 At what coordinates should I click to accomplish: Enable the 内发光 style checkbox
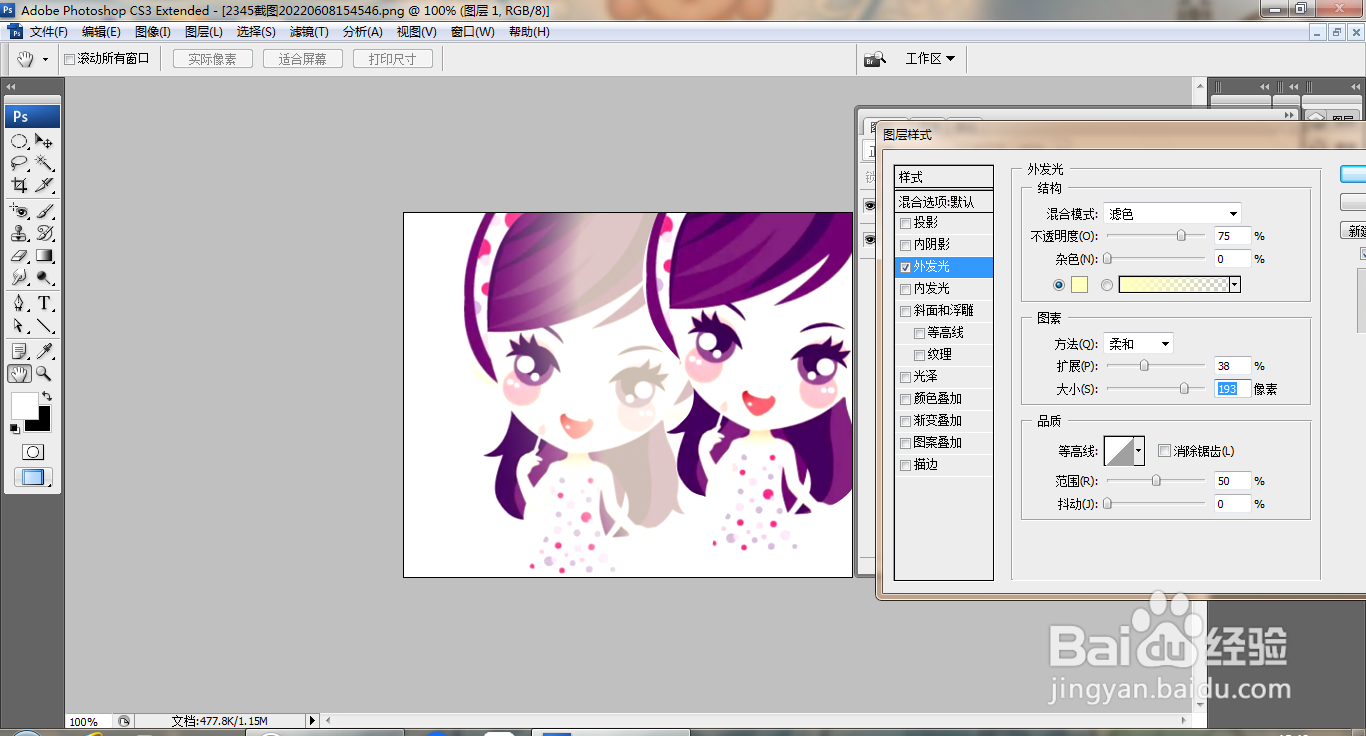905,289
